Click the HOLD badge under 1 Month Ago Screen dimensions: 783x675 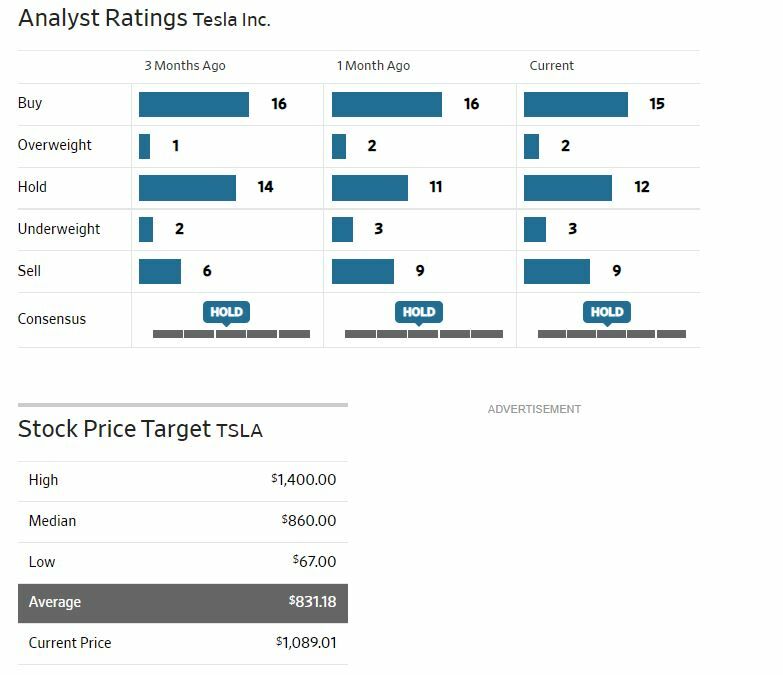[x=418, y=312]
